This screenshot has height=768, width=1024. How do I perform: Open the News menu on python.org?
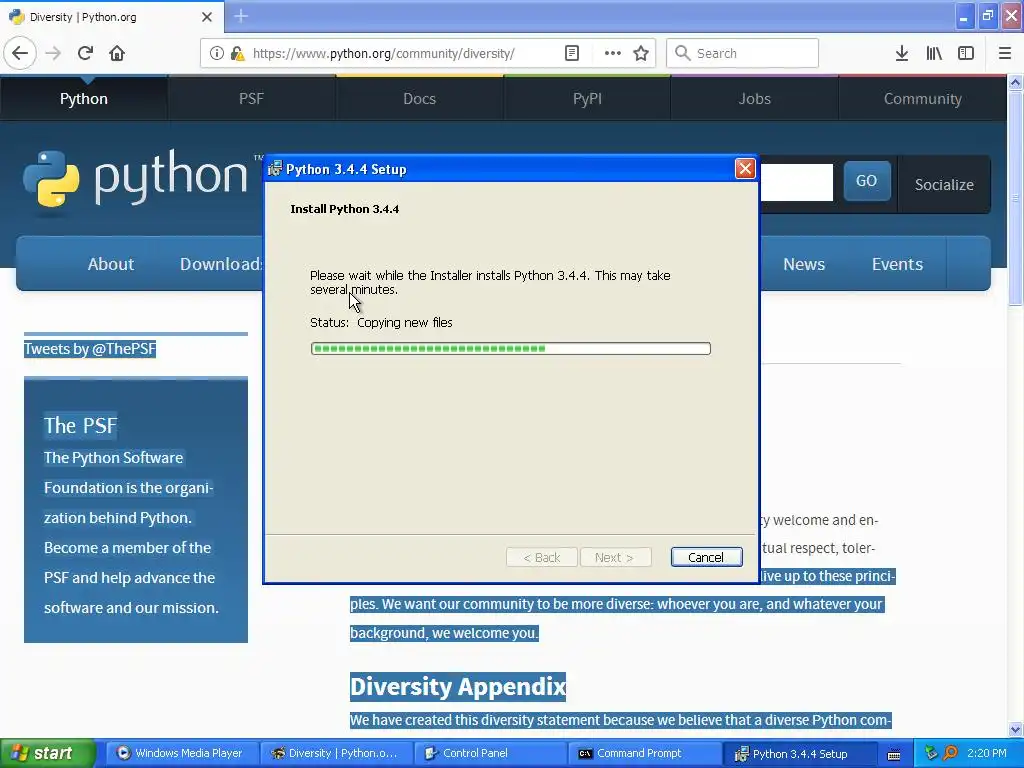[x=804, y=264]
